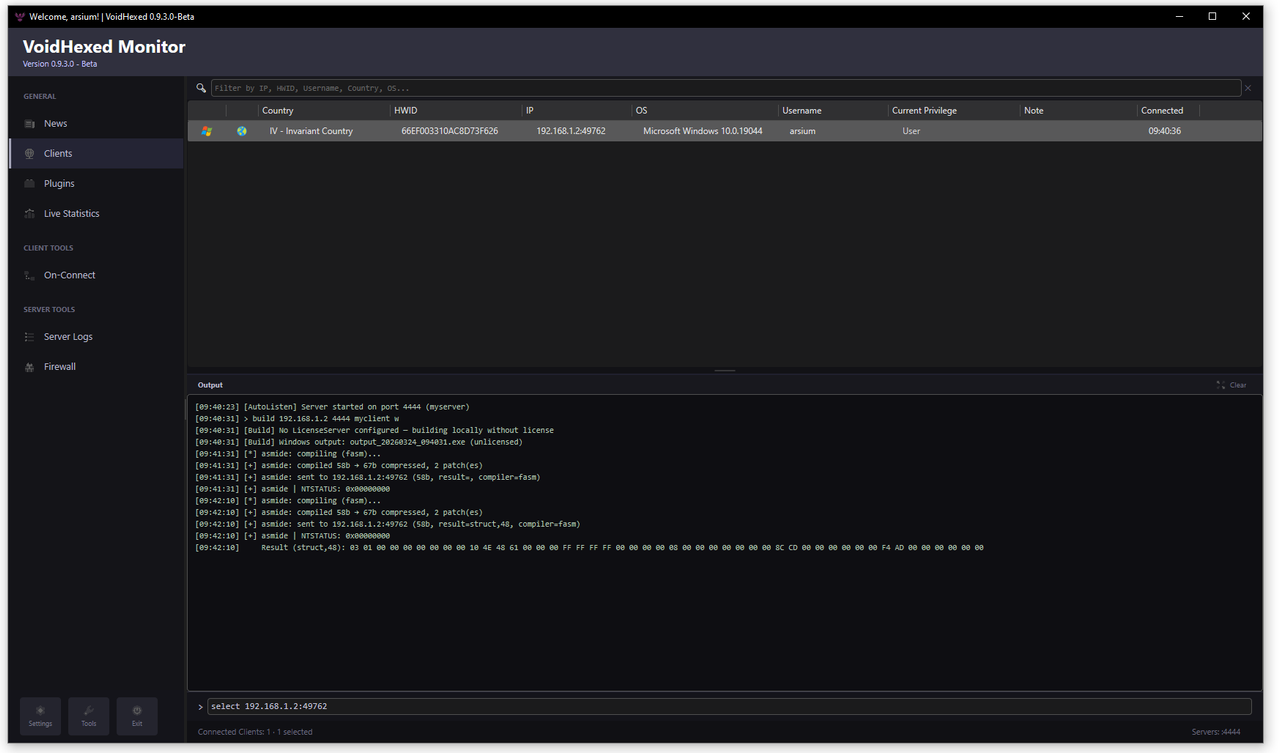1280x753 pixels.
Task: Click the command input box
Action: tap(730, 706)
